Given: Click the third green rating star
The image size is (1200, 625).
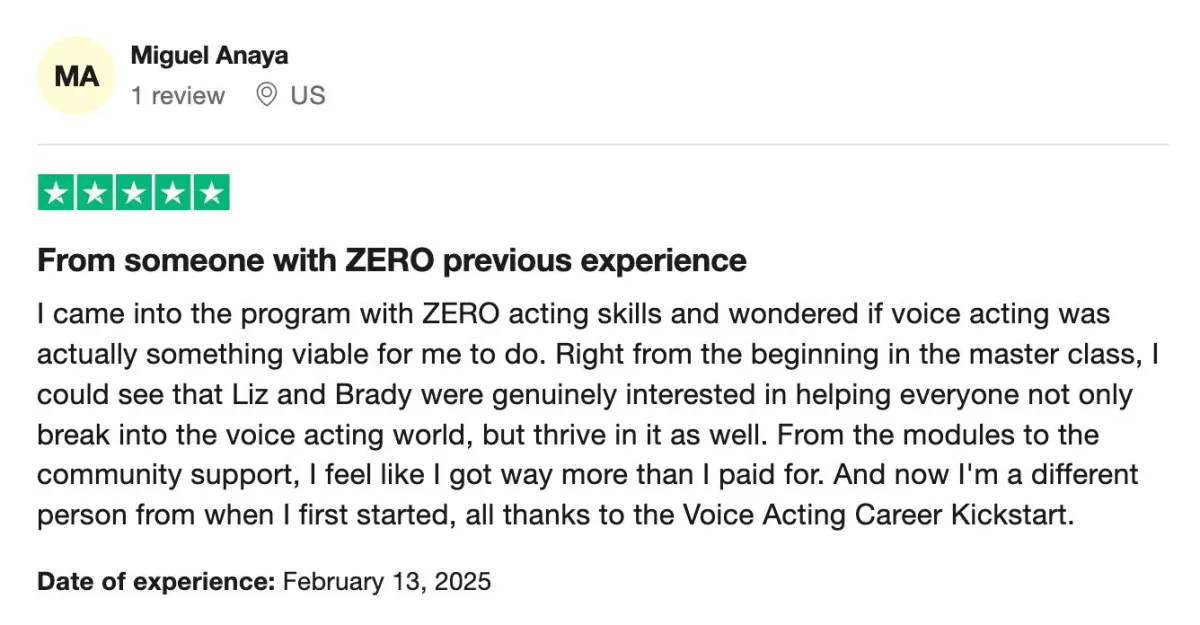Looking at the screenshot, I should [134, 192].
